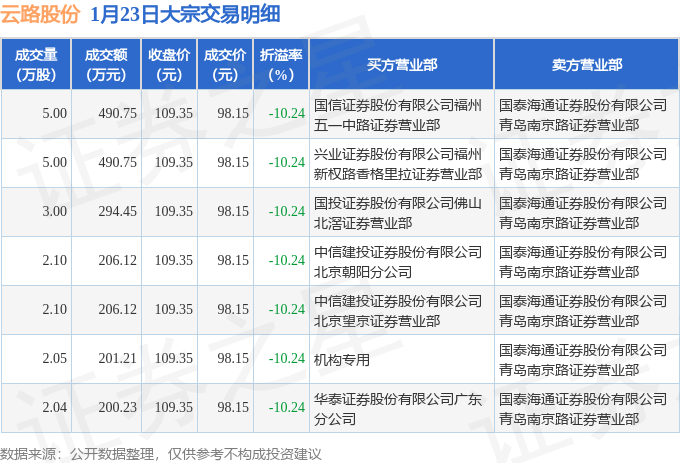The image size is (680, 463).
Task: Click seller cell in the 机构专用 row
Action: pyautogui.click(x=587, y=359)
